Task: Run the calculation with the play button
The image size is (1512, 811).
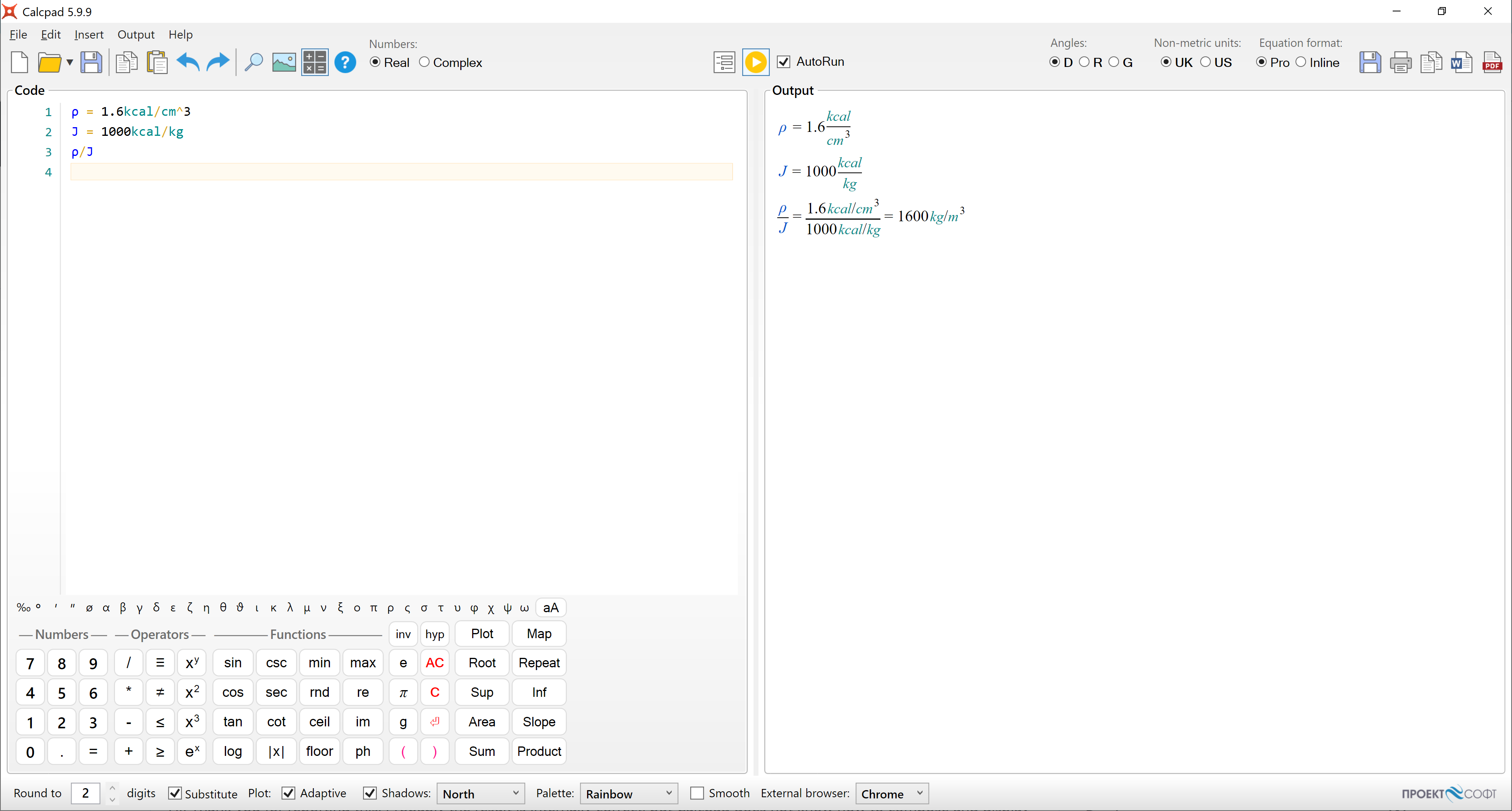Action: coord(756,62)
